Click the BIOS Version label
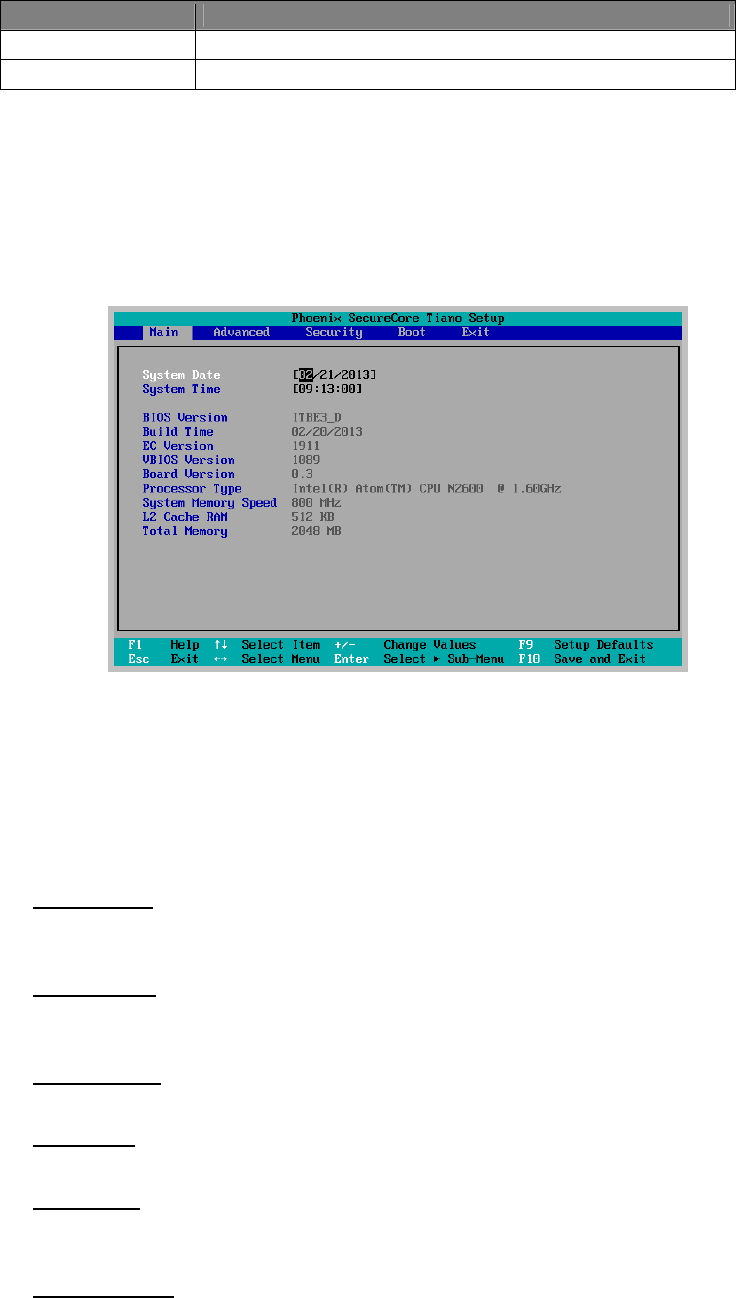The height and width of the screenshot is (1298, 736). [185, 418]
